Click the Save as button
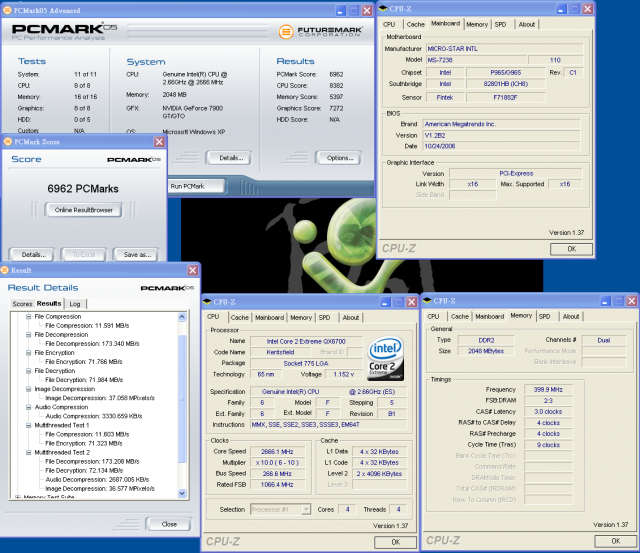Viewport: 640px width, 553px height. coord(137,255)
